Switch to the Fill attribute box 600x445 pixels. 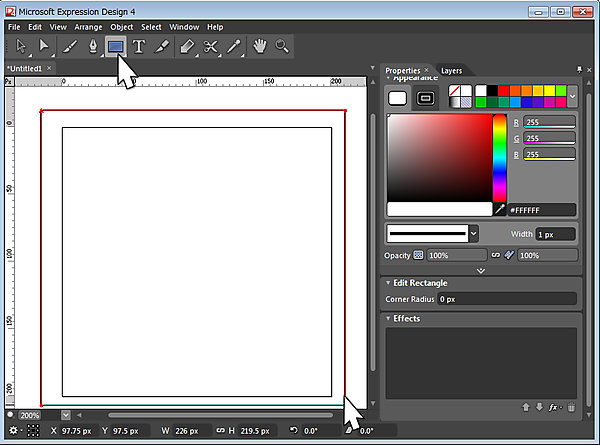(398, 97)
